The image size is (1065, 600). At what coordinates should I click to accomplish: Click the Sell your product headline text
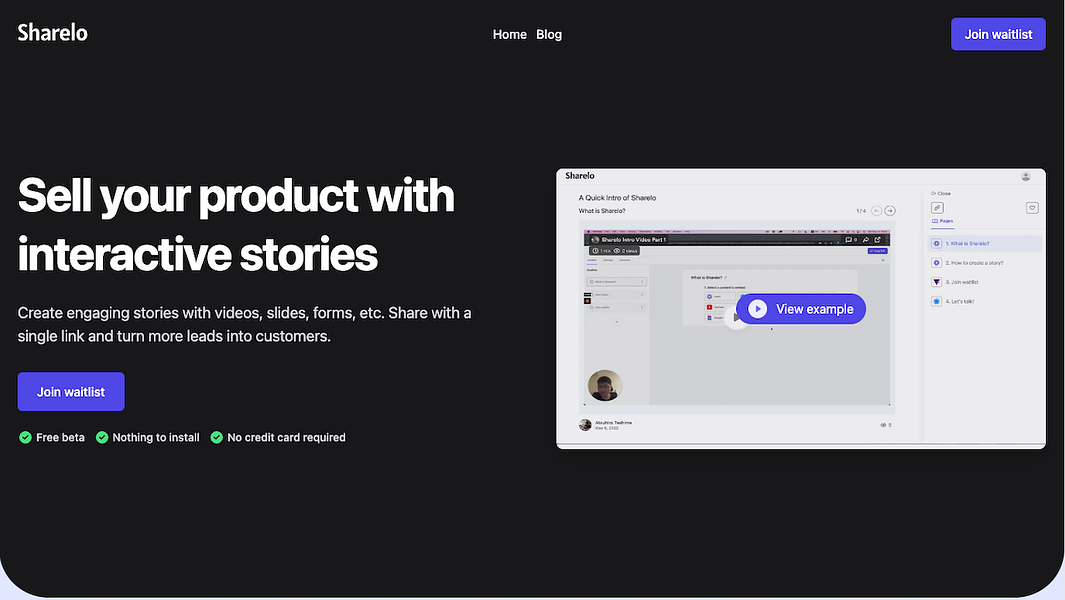[236, 224]
